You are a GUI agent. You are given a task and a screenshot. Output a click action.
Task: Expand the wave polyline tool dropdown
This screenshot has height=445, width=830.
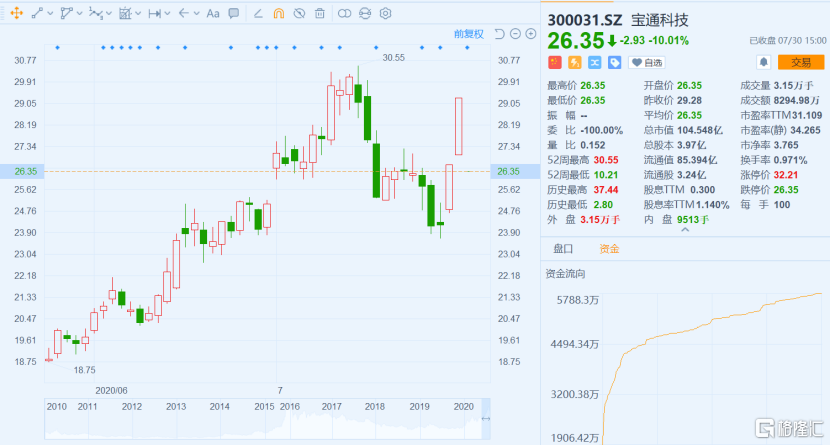[x=109, y=13]
